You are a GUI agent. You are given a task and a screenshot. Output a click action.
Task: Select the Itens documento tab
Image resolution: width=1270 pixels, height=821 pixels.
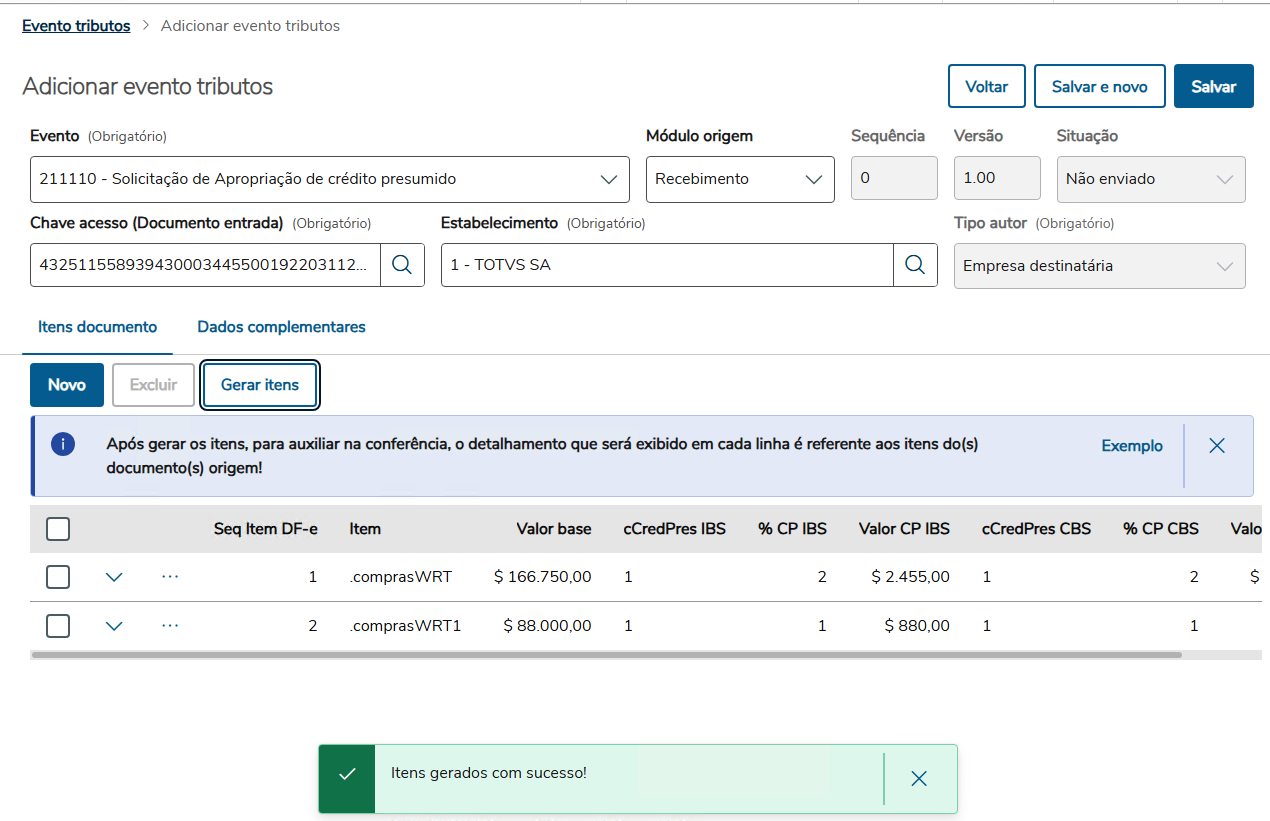point(97,327)
